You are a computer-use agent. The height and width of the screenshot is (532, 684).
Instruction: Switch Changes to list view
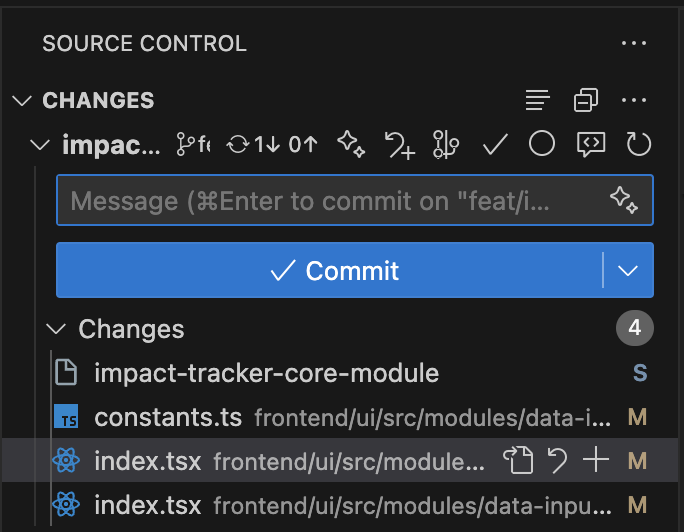tap(538, 100)
